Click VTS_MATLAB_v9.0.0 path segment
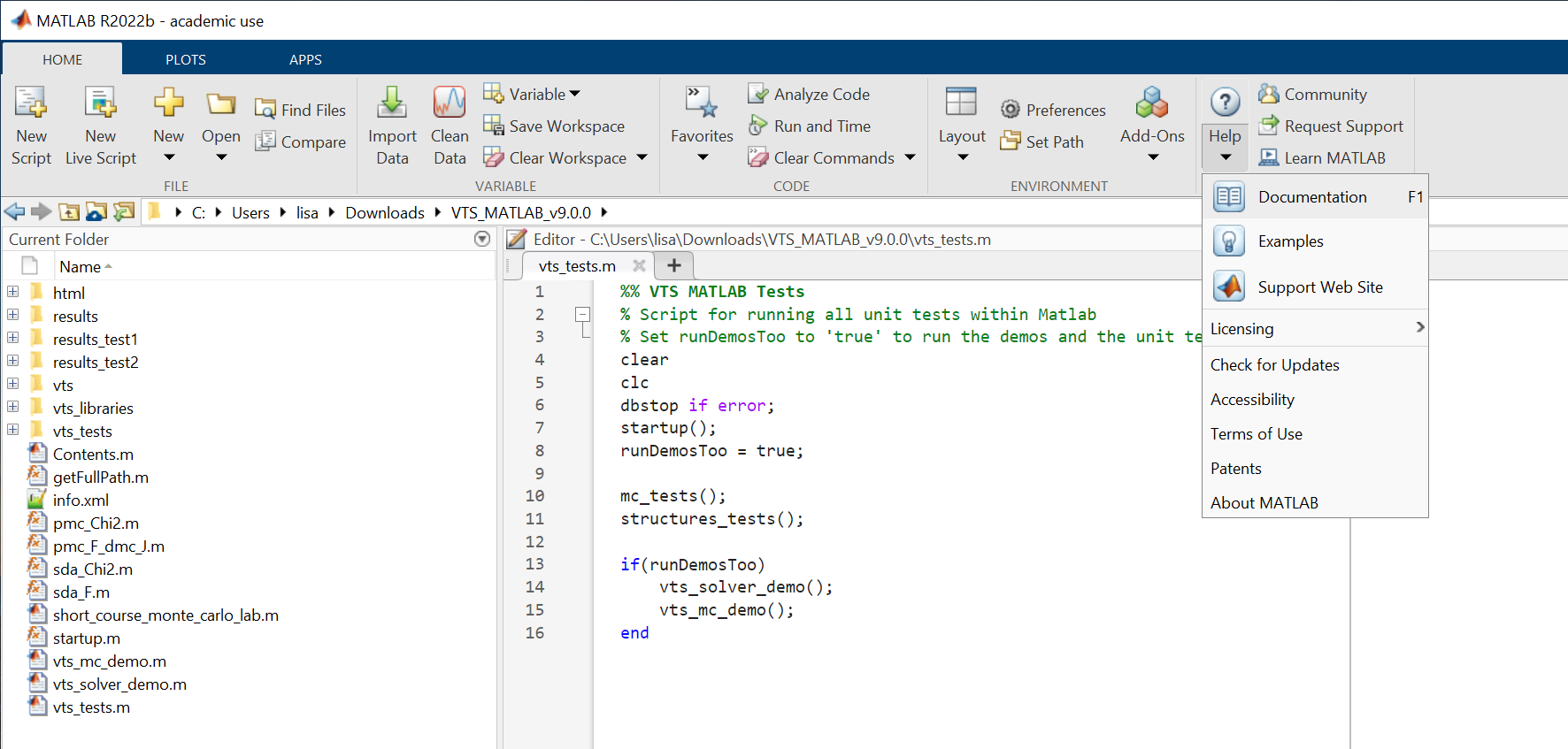The height and width of the screenshot is (749, 1568). pos(521,213)
